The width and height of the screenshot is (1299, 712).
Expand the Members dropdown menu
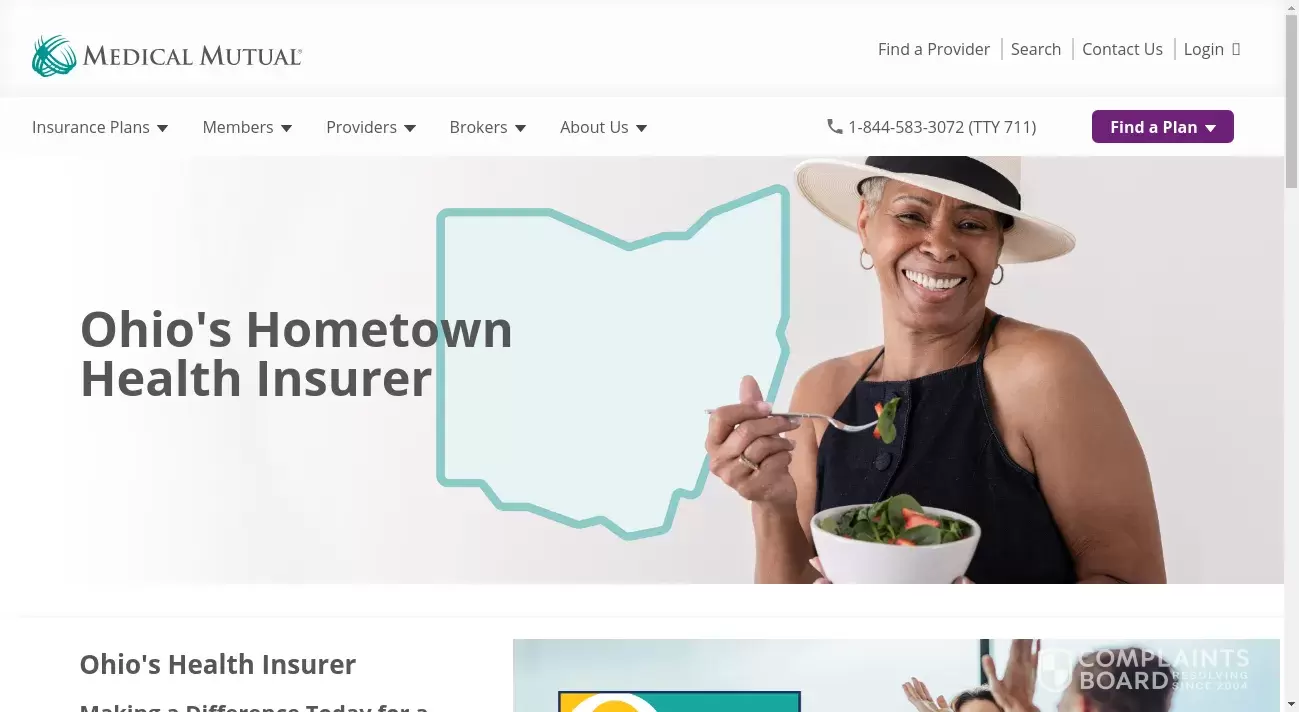point(247,127)
